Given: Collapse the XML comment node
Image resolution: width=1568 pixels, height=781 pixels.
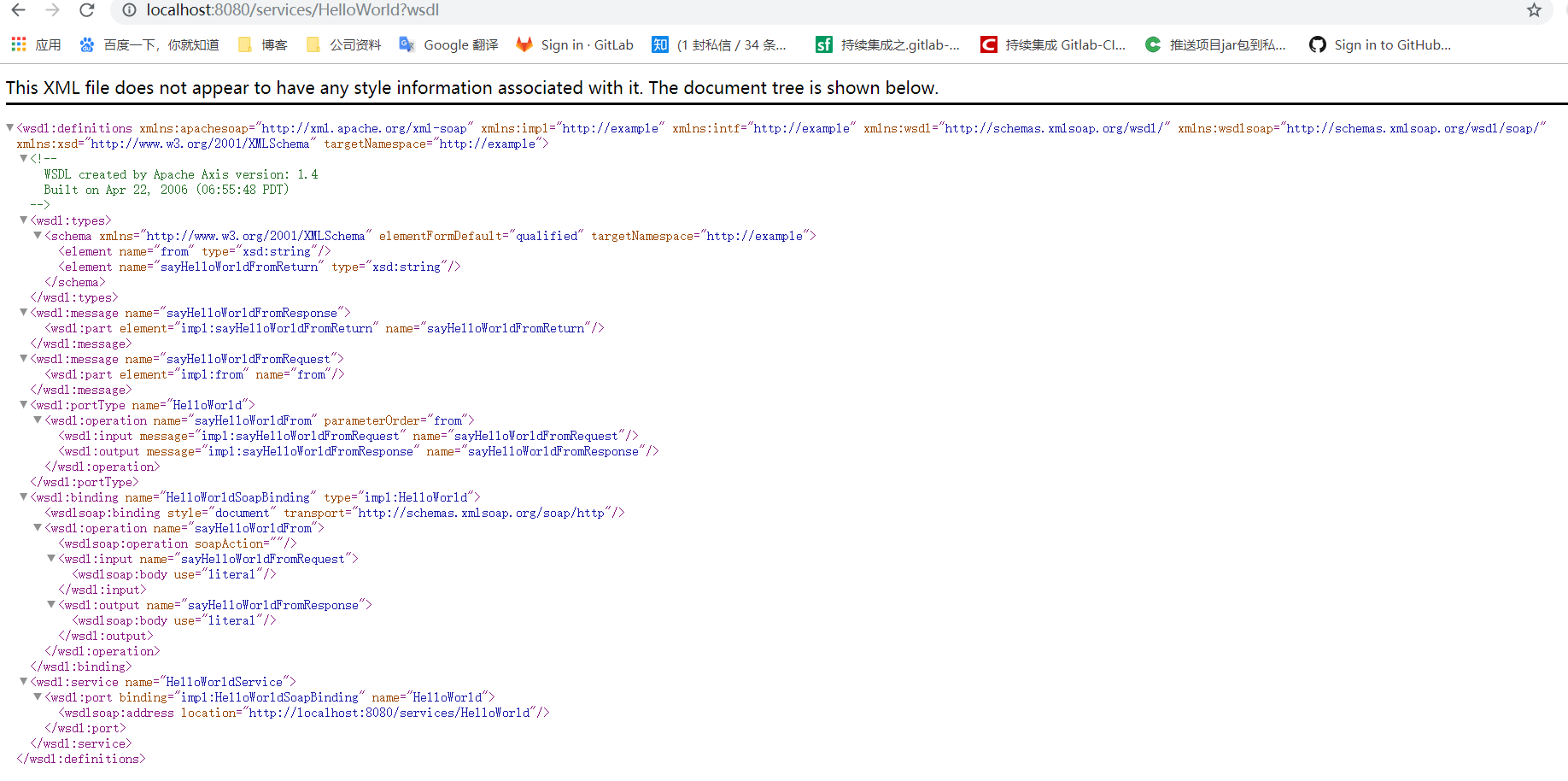Looking at the screenshot, I should click(x=24, y=158).
